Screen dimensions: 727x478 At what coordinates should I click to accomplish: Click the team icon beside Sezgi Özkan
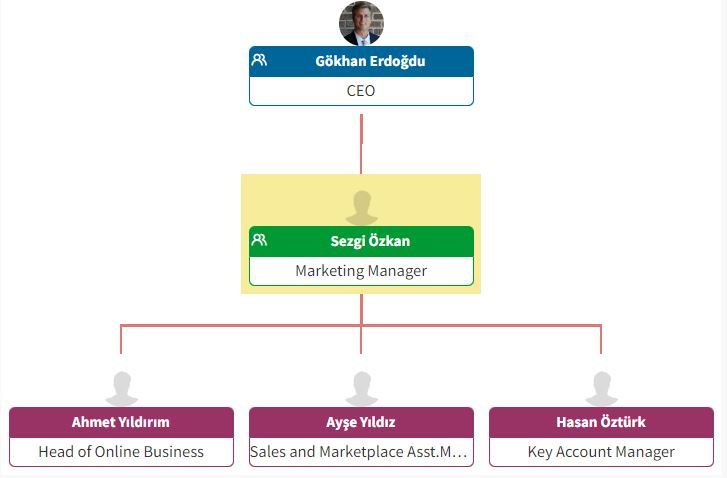tap(259, 240)
